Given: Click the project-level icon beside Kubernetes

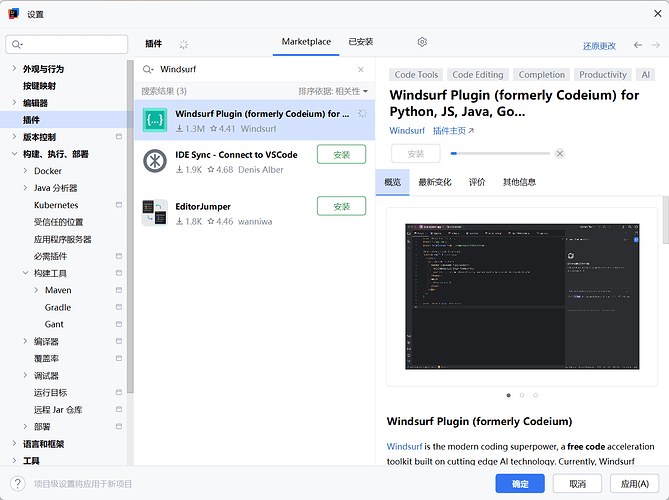Looking at the screenshot, I should coord(119,205).
